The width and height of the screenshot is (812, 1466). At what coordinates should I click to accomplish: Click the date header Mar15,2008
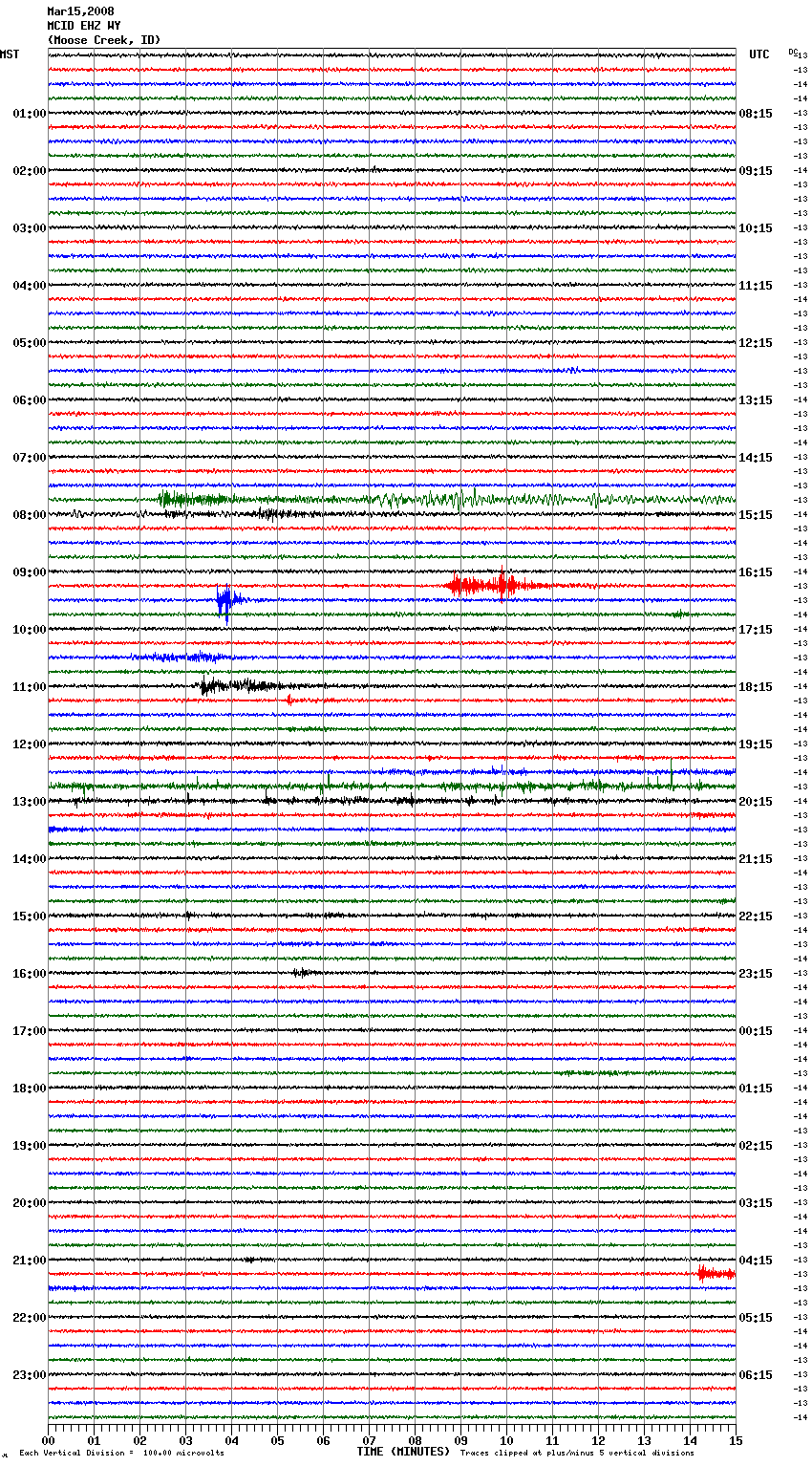point(80,11)
